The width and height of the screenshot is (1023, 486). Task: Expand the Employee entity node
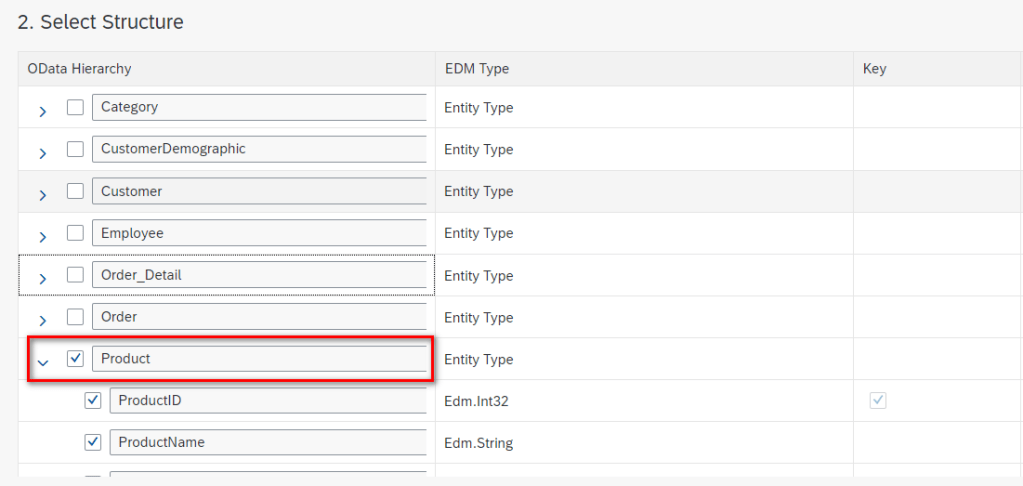(42, 237)
